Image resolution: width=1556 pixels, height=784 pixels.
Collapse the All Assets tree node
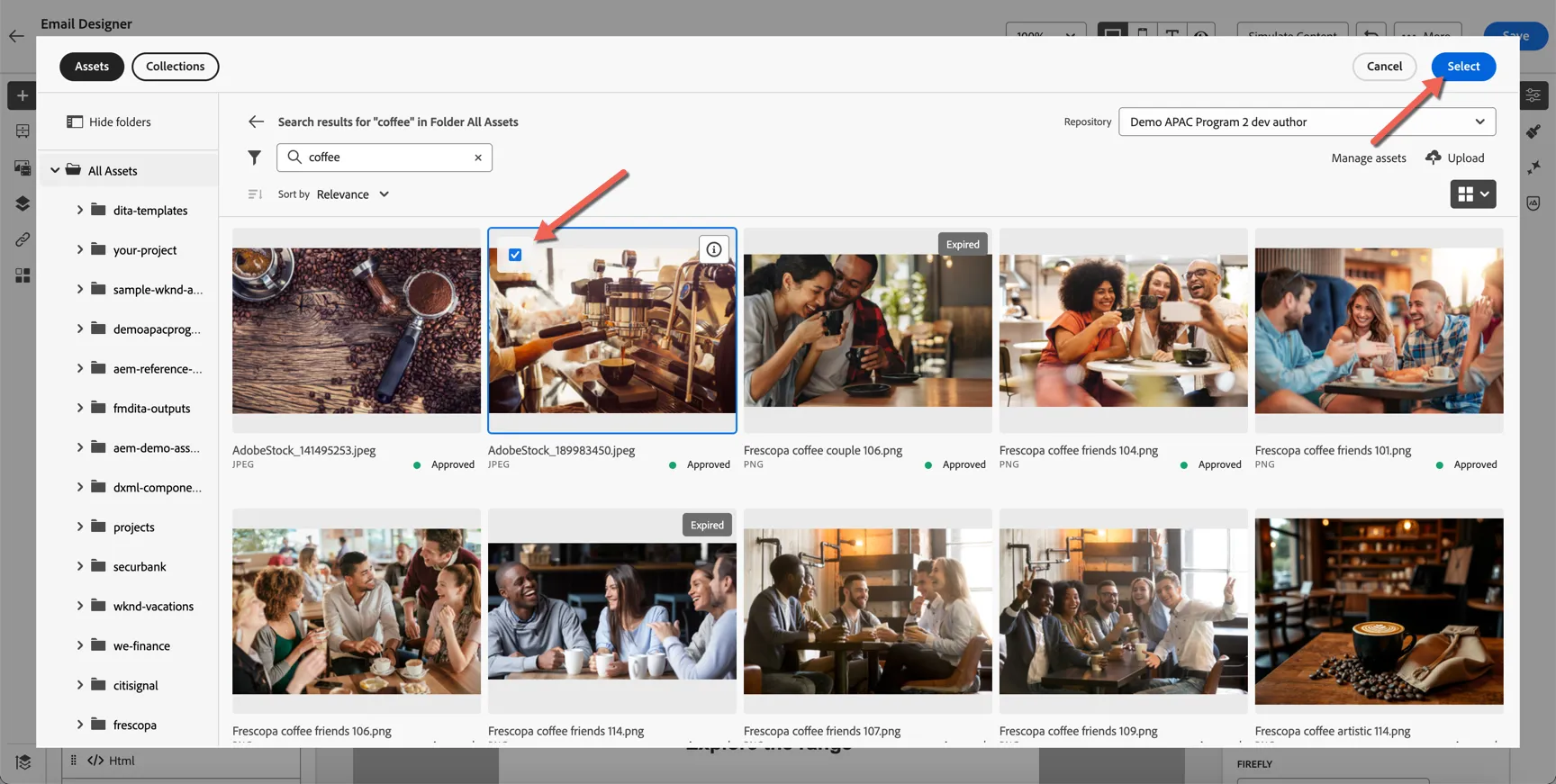coord(55,170)
